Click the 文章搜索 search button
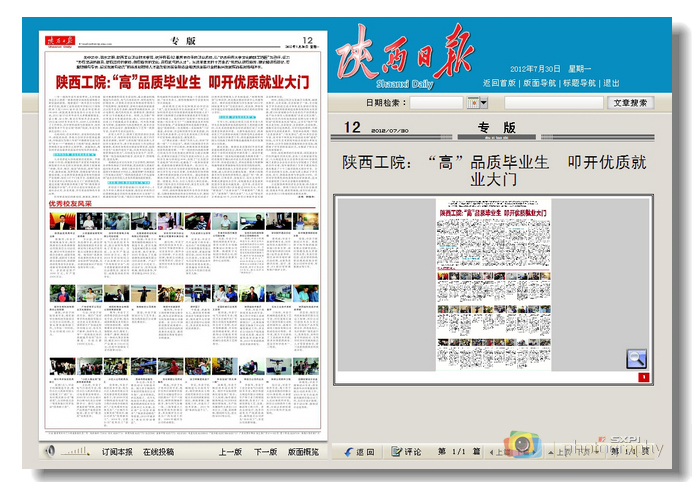Image resolution: width=692 pixels, height=482 pixels. [630, 102]
